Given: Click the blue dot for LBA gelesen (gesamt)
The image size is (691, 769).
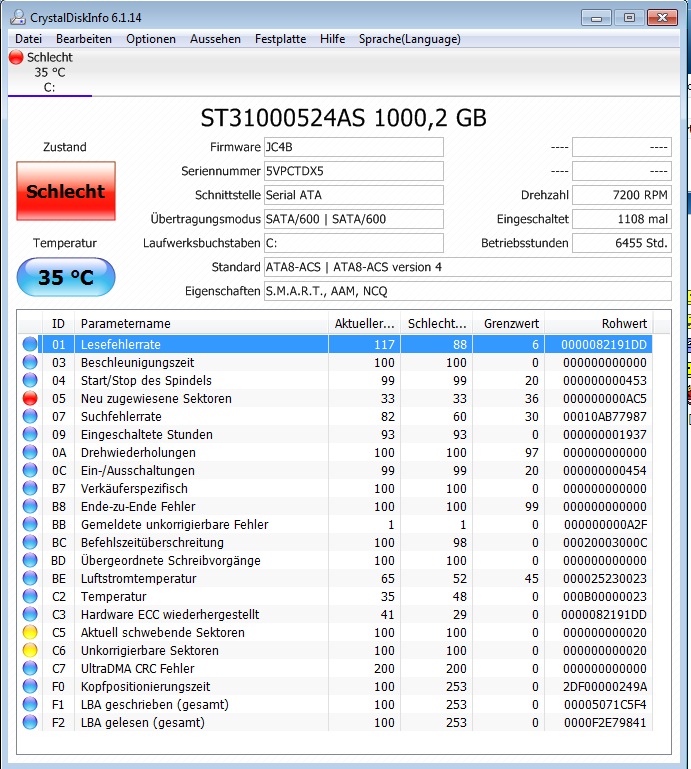Looking at the screenshot, I should 30,722.
